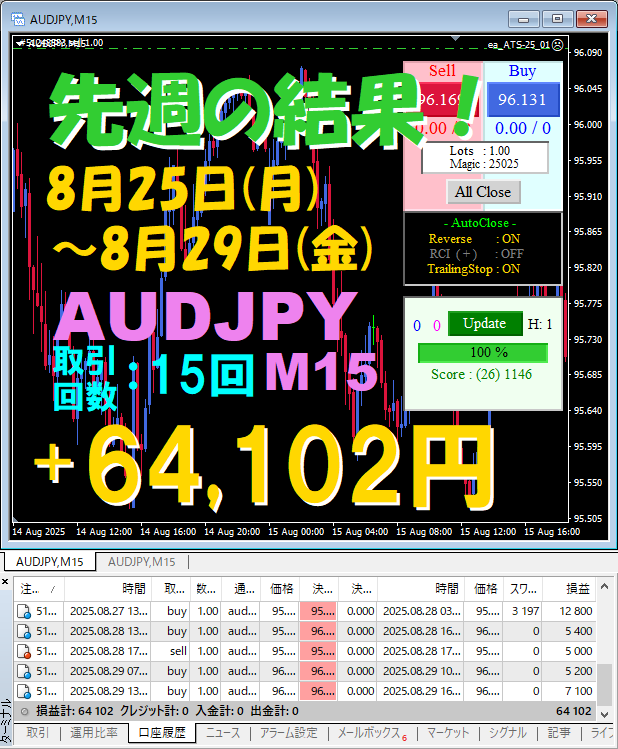Click the 96.000 price axis label
618x749 pixels.
click(x=588, y=124)
